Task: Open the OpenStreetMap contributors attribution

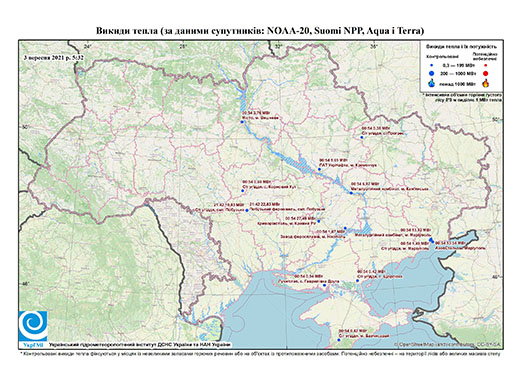Action: coord(448,344)
